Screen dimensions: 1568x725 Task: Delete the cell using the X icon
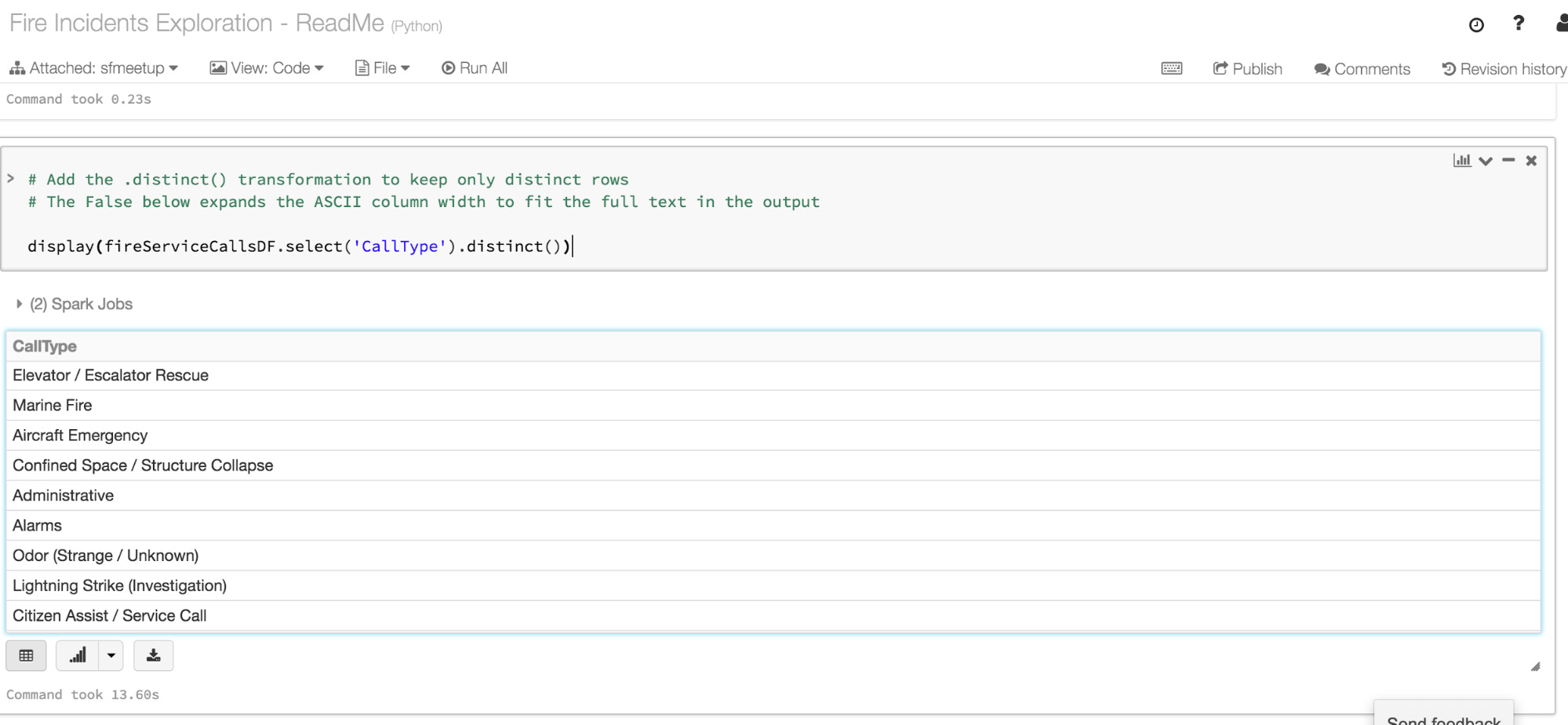pos(1531,161)
